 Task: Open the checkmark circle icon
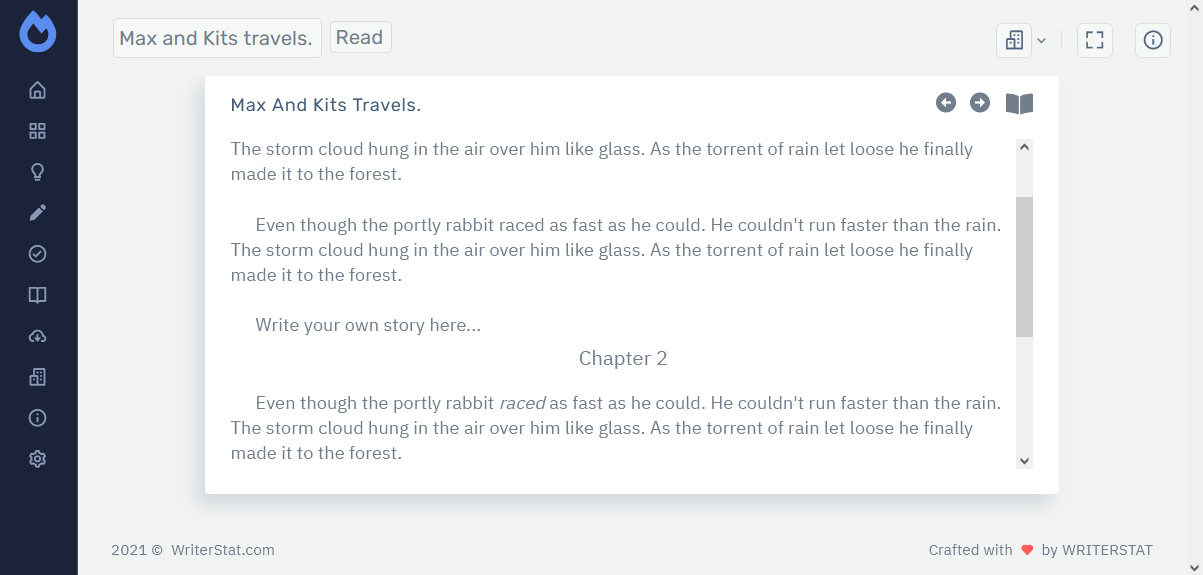38,254
